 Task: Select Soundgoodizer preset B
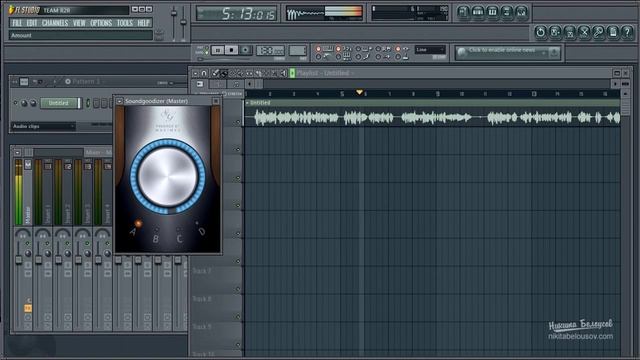pos(156,239)
